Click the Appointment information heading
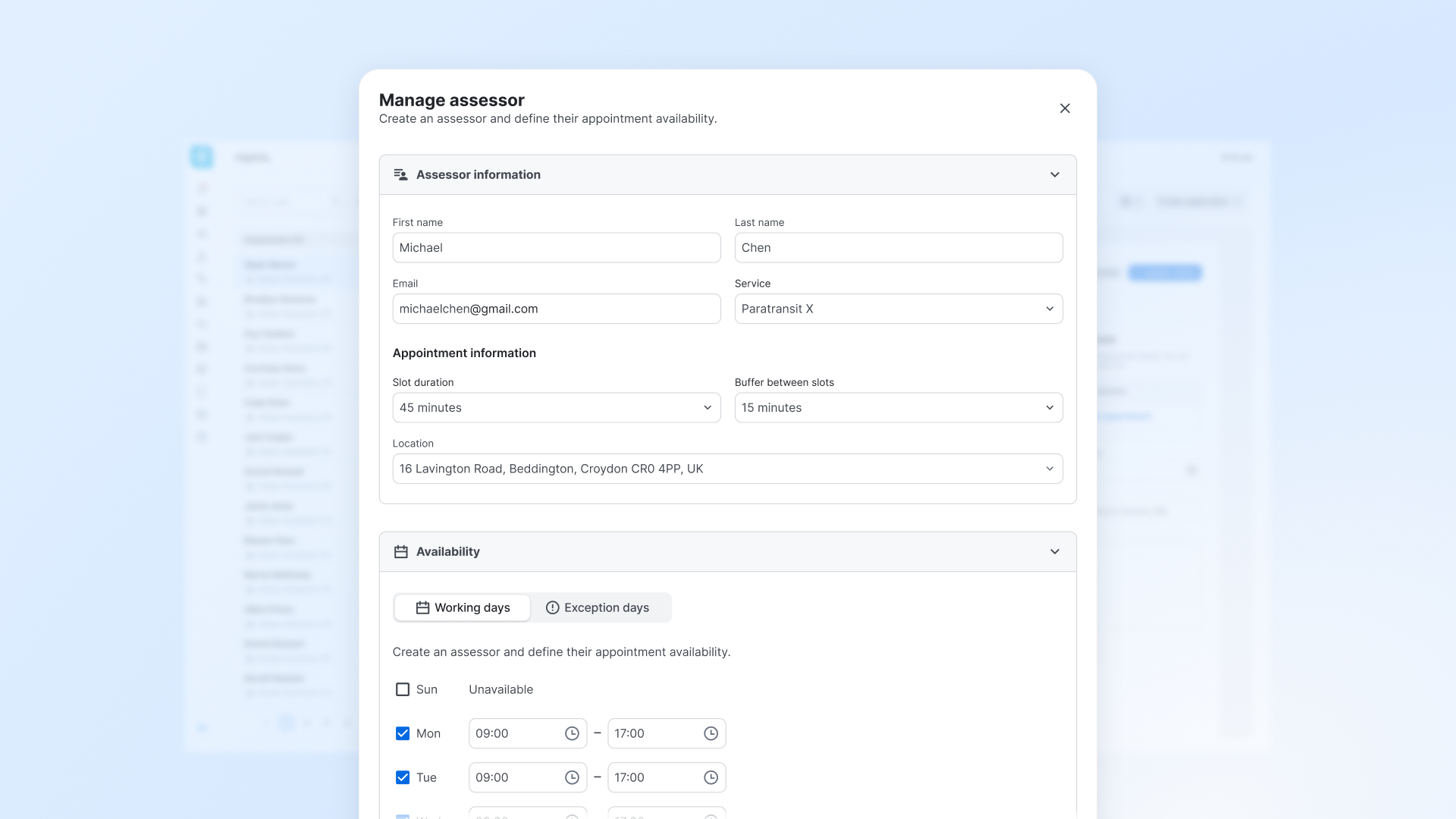This screenshot has height=819, width=1456. 464,353
